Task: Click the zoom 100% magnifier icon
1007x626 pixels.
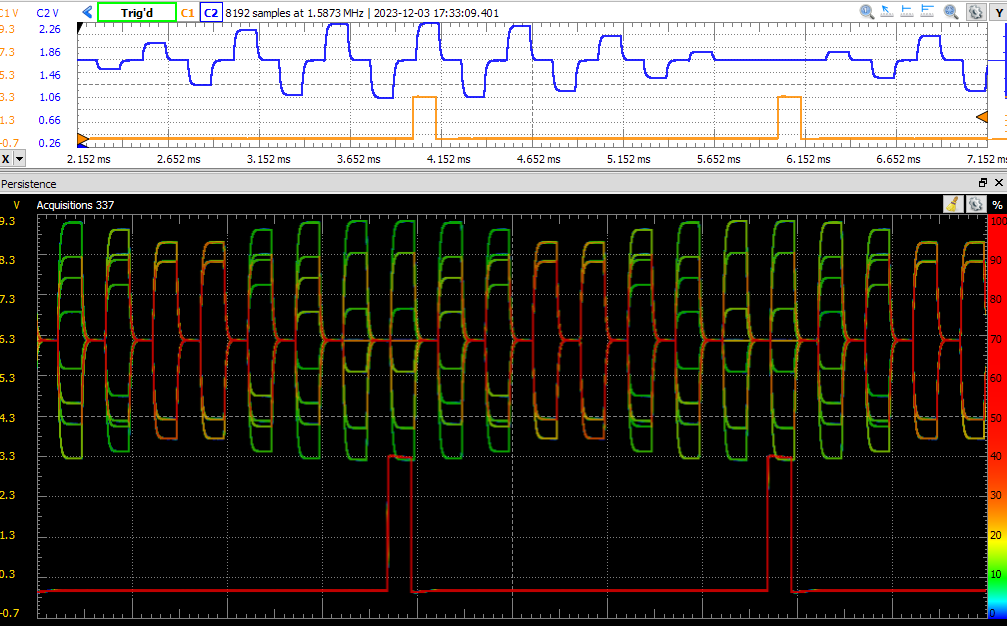Action: (x=867, y=12)
